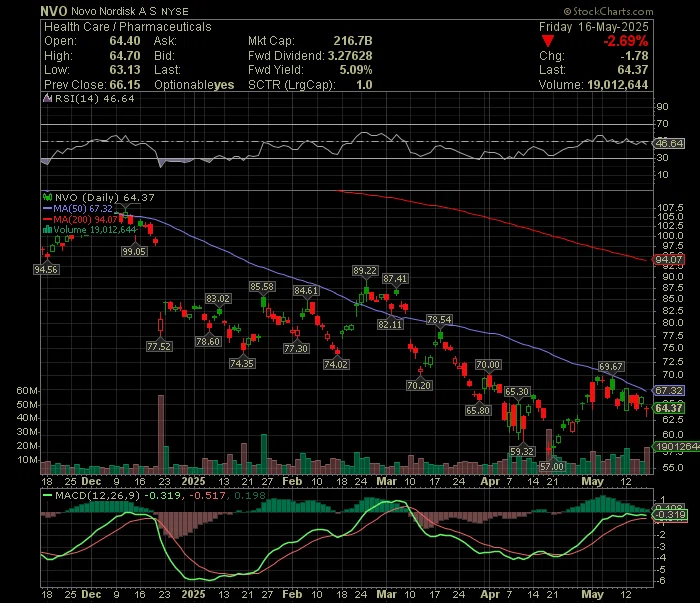Select the High value 64.70
The height and width of the screenshot is (603, 700).
pos(125,56)
